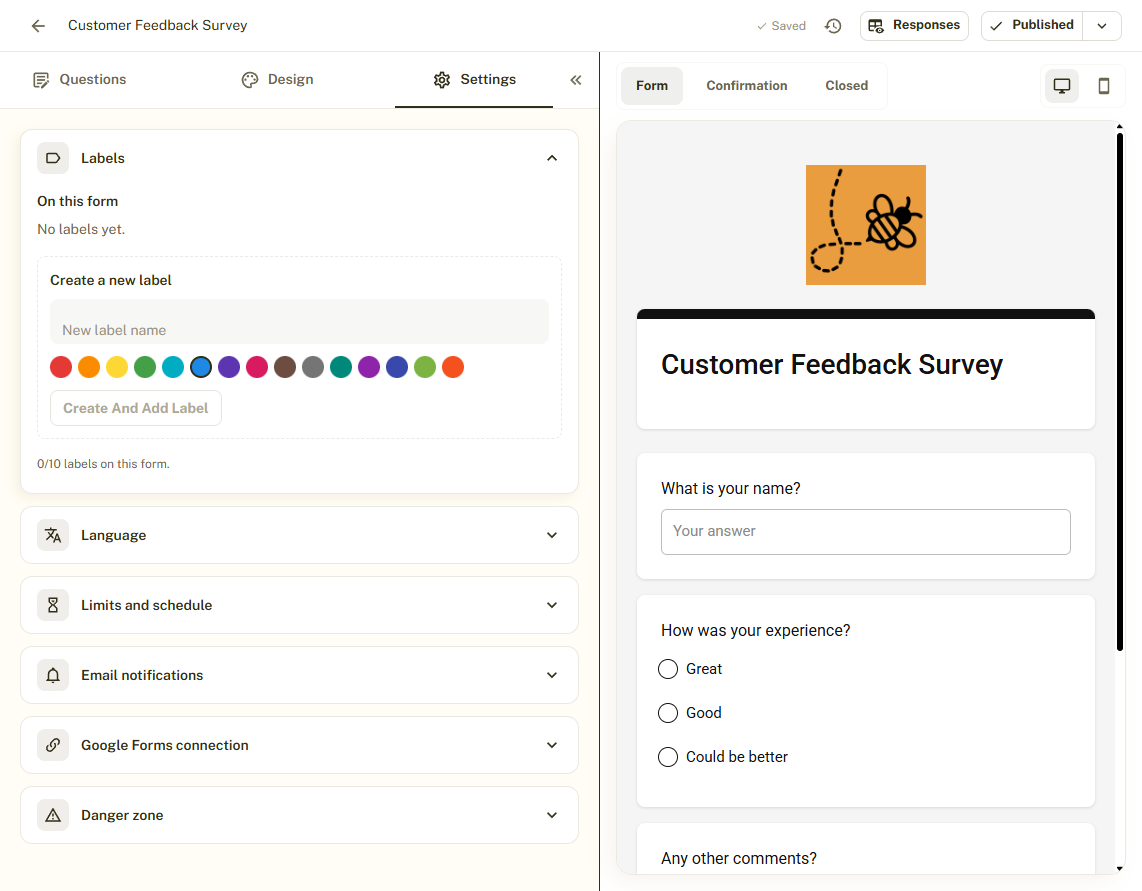Select the Good radio option

(668, 713)
